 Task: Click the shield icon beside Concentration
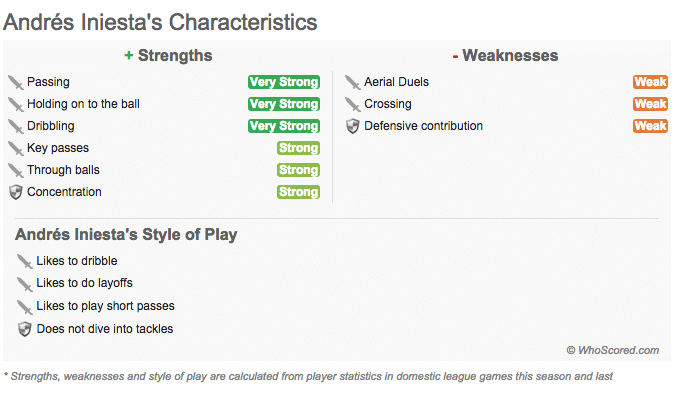pos(15,192)
